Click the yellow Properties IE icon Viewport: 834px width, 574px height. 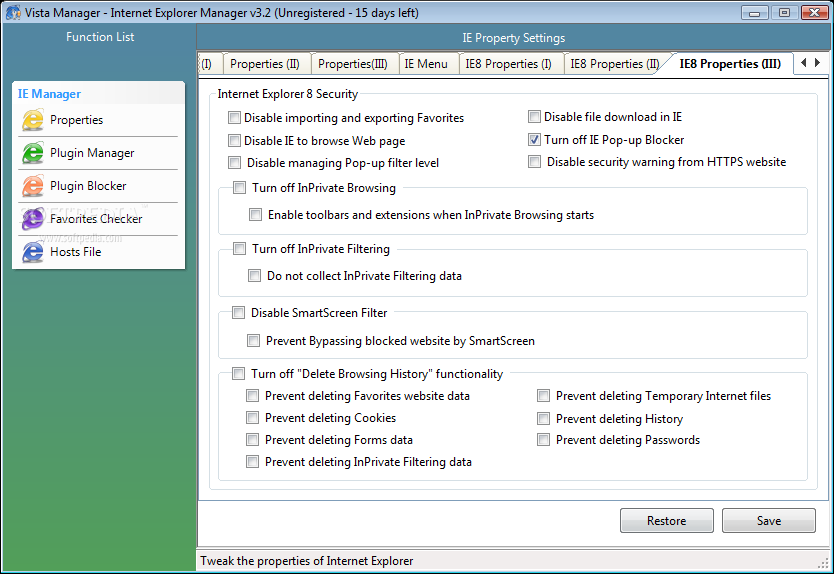point(32,120)
